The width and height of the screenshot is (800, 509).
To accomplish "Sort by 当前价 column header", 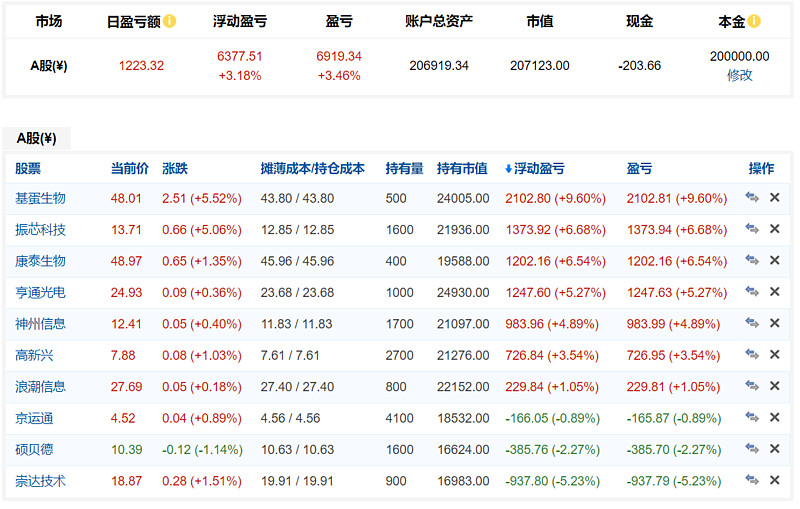I will (130, 168).
